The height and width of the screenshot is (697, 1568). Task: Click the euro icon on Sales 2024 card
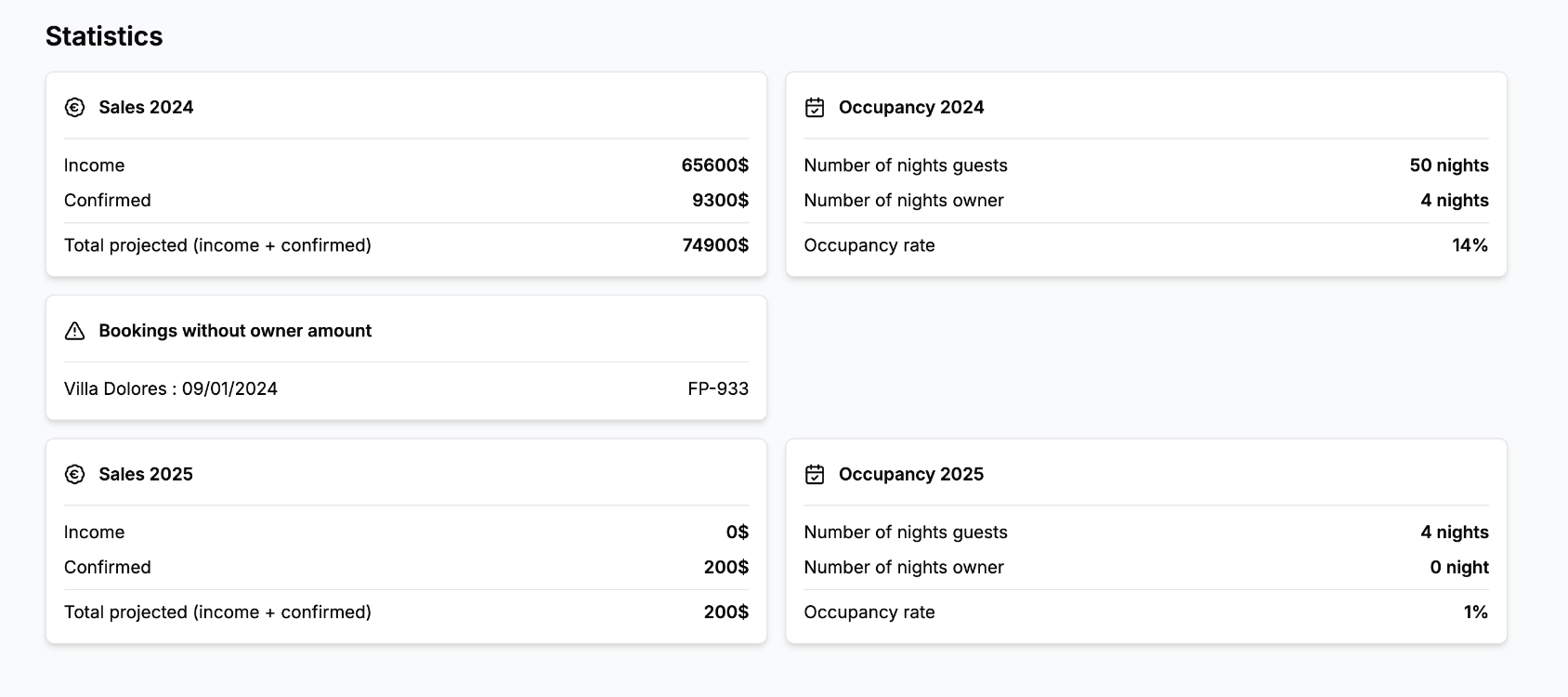click(x=74, y=108)
